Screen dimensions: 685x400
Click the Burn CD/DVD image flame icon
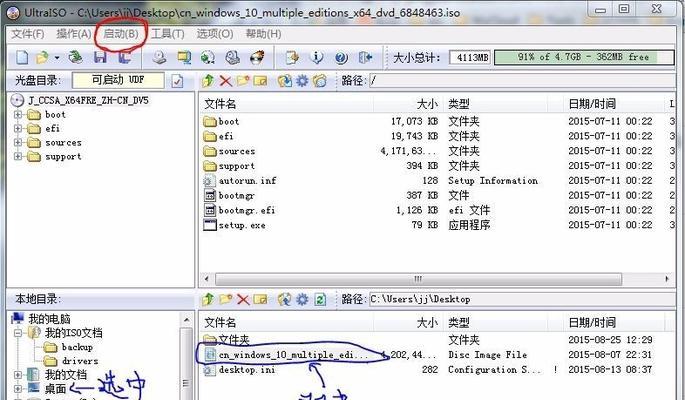(x=257, y=57)
